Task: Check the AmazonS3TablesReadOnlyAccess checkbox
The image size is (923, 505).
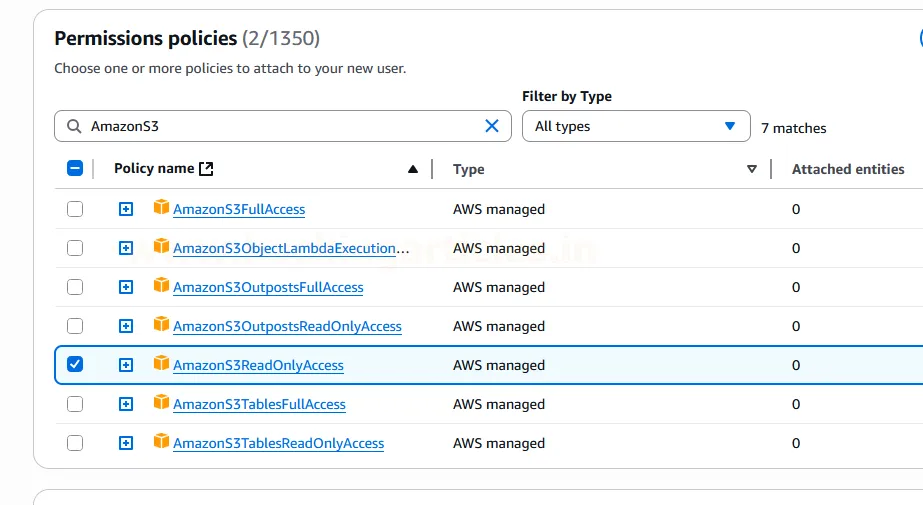Action: [75, 443]
